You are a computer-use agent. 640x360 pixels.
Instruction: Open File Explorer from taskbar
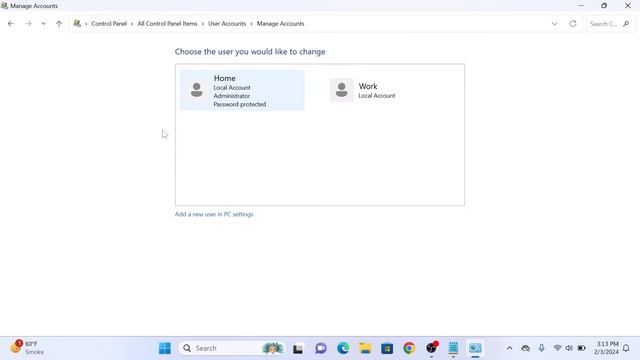click(365, 348)
